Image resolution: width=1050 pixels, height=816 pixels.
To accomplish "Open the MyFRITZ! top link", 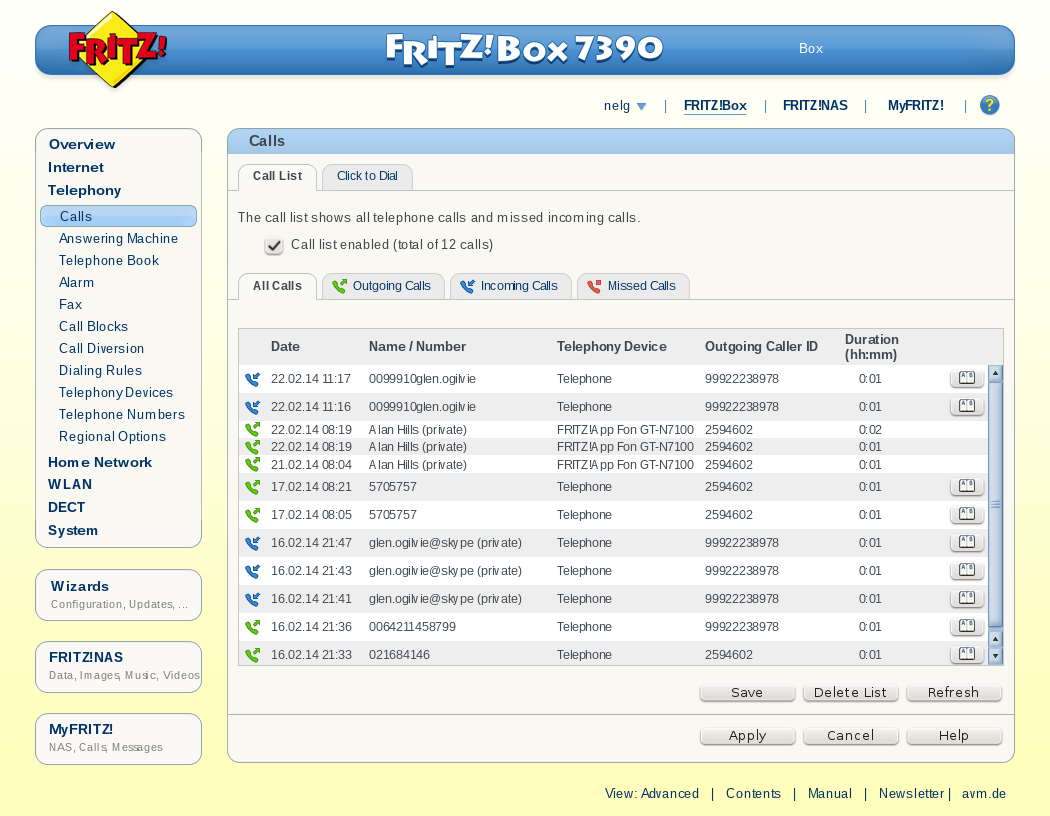I will [x=915, y=106].
